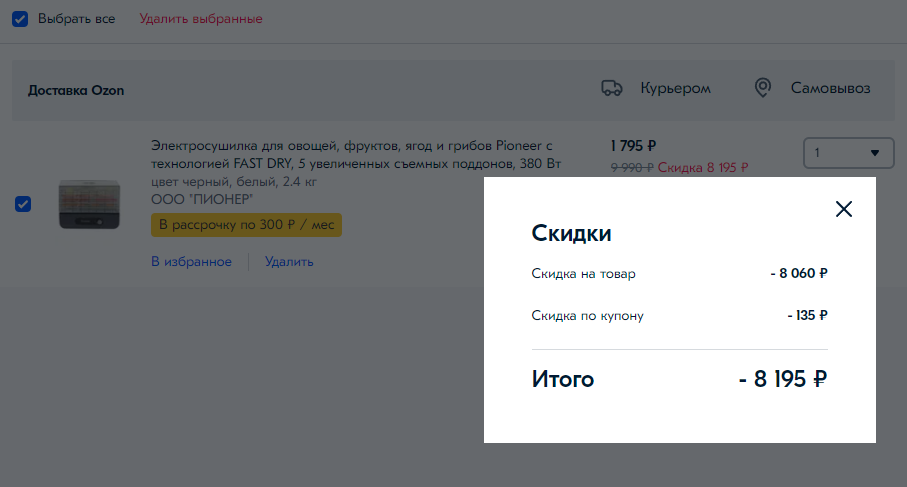Click the courier truck icon

[x=612, y=88]
